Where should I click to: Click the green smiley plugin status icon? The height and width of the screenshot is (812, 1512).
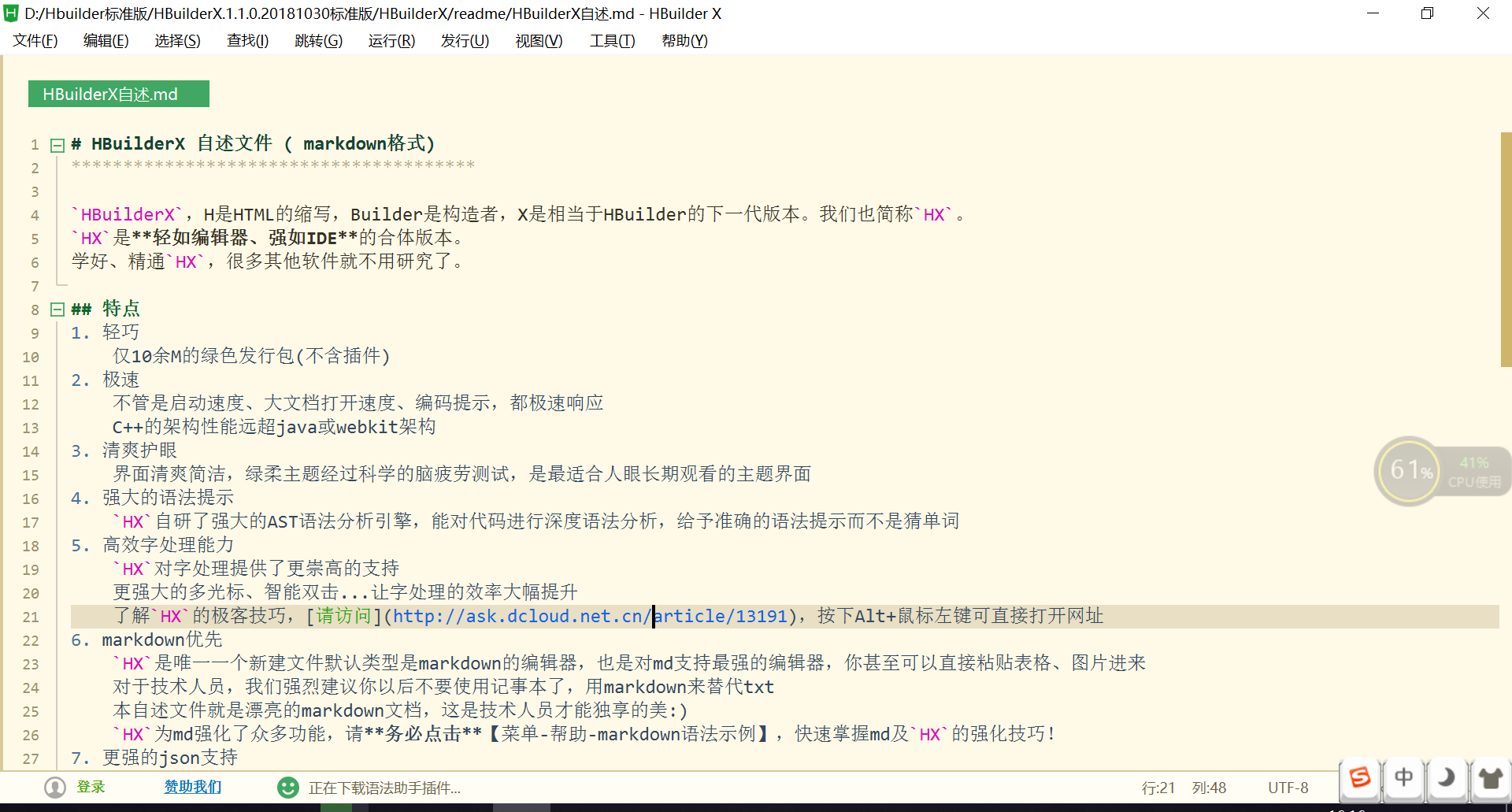point(288,788)
